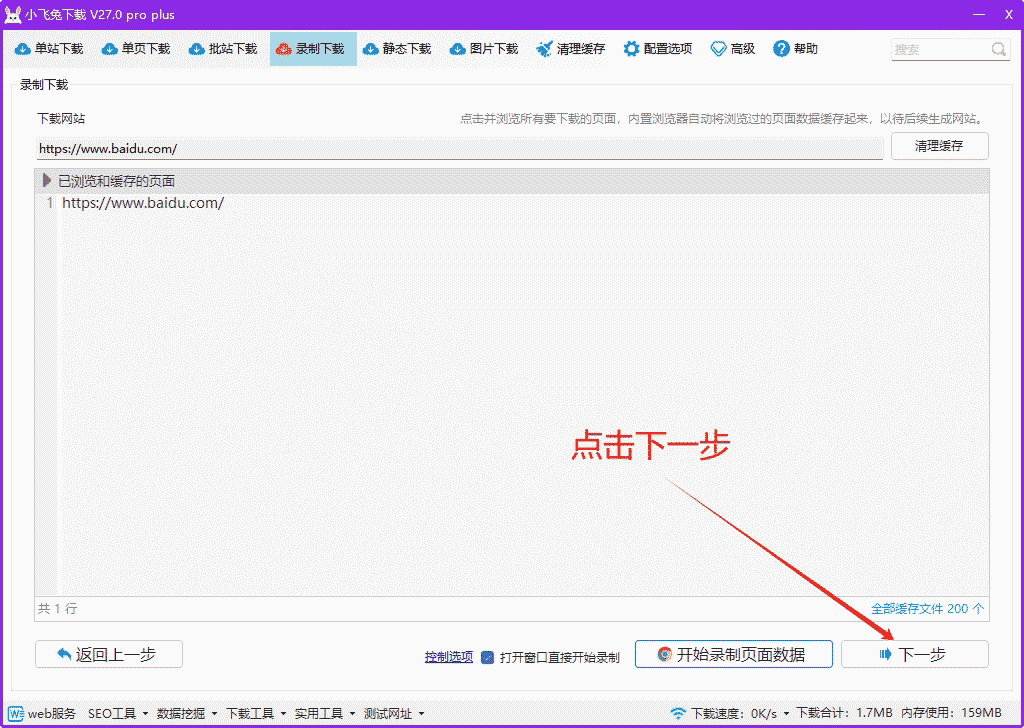Collapse the 已浏览和缓存的页面 section triangle

click(46, 180)
